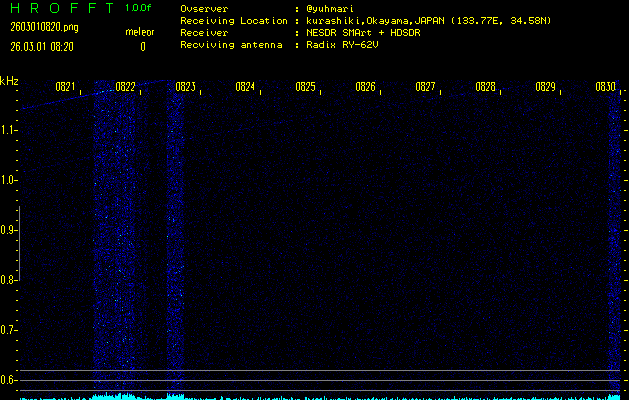Image resolution: width=629 pixels, height=400 pixels.
Task: Click the Recviving antenna label
Action: click(231, 45)
